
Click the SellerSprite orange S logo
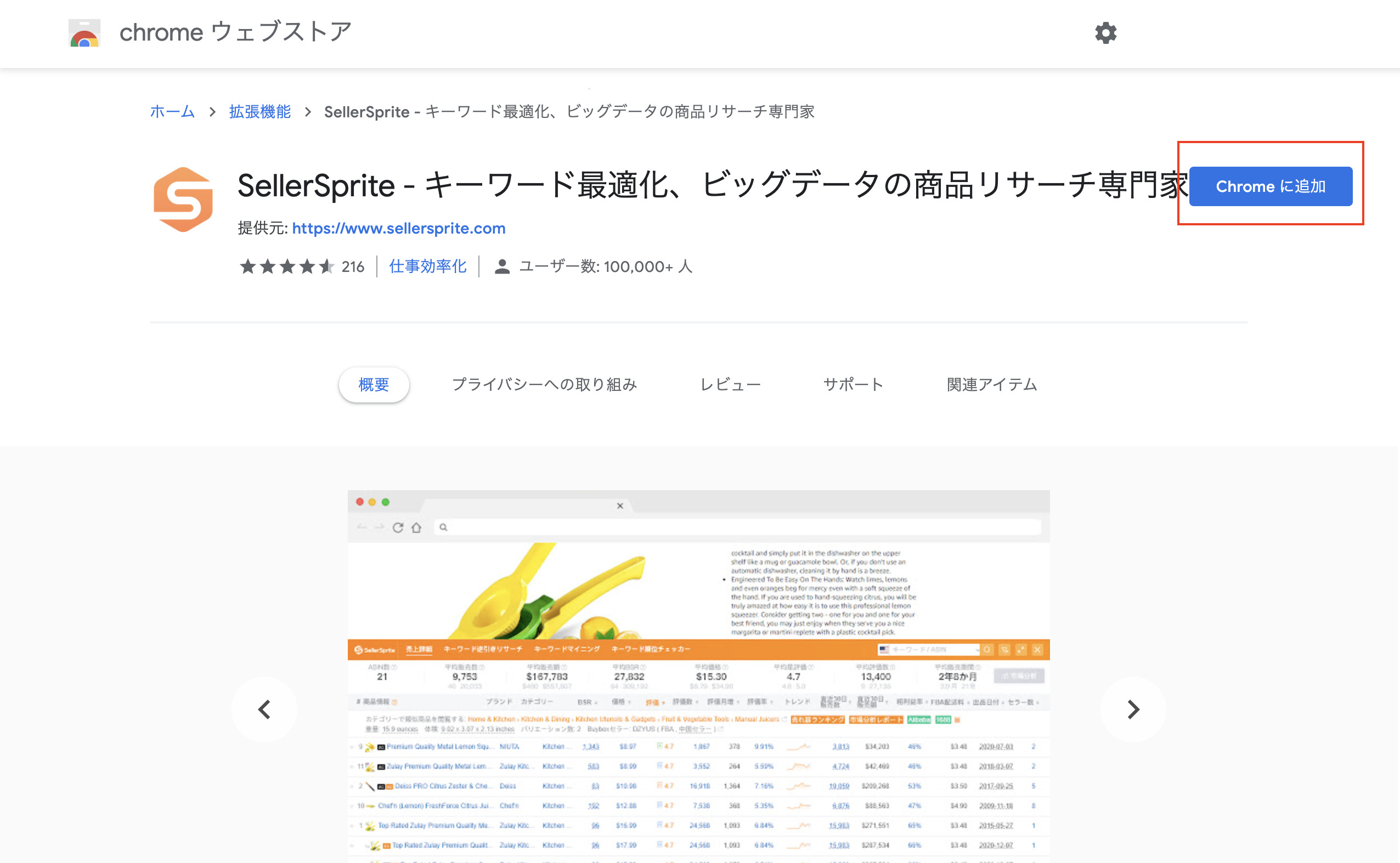(183, 200)
